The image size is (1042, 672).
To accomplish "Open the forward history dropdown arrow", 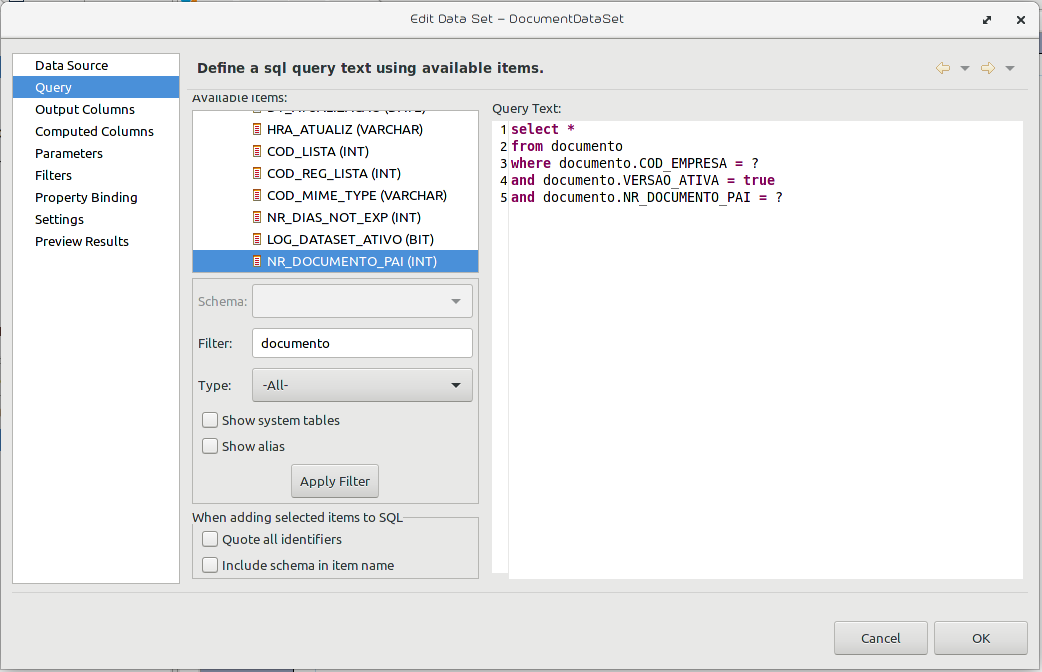I will click(1010, 68).
